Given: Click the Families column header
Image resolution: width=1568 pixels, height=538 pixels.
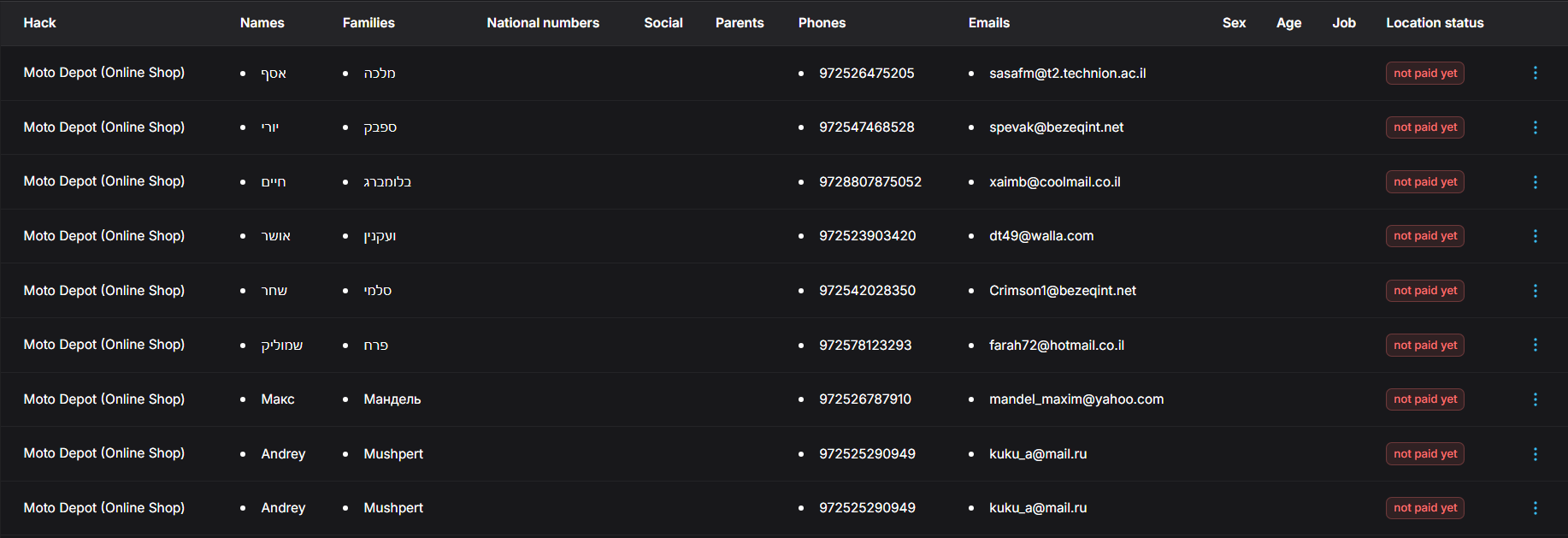Looking at the screenshot, I should point(368,23).
